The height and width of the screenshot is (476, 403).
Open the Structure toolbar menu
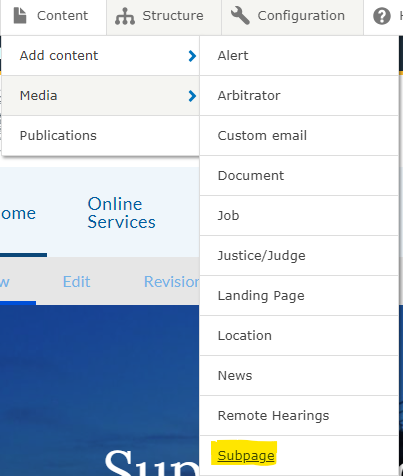pyautogui.click(x=164, y=16)
